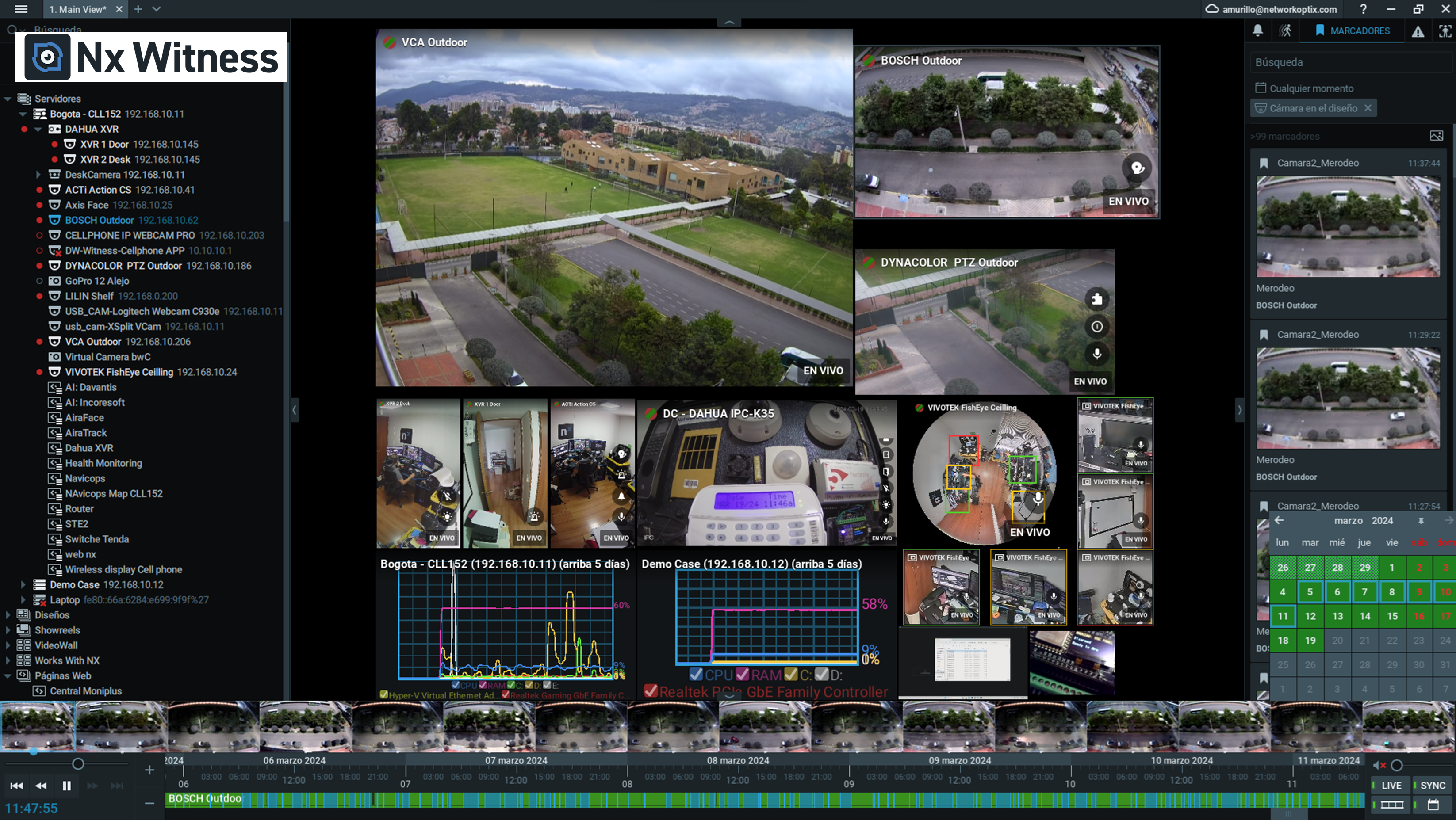Toggle the SYNC button
This screenshot has width=1456, height=820.
(x=1432, y=786)
